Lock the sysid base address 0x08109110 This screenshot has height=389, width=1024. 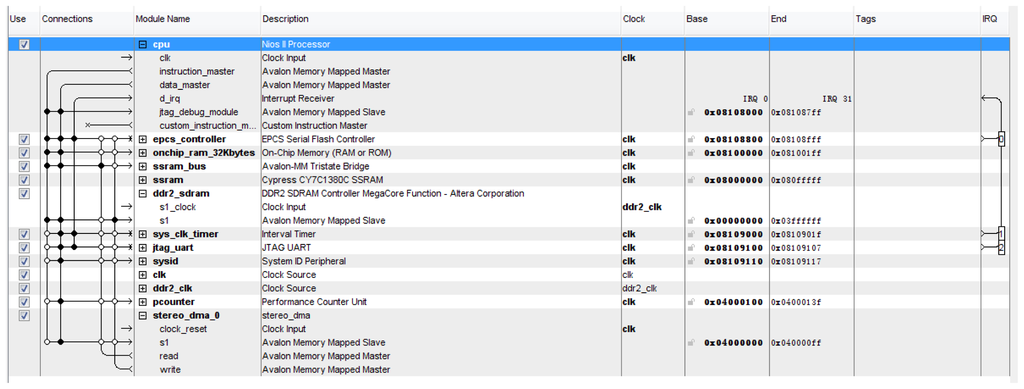pos(692,262)
